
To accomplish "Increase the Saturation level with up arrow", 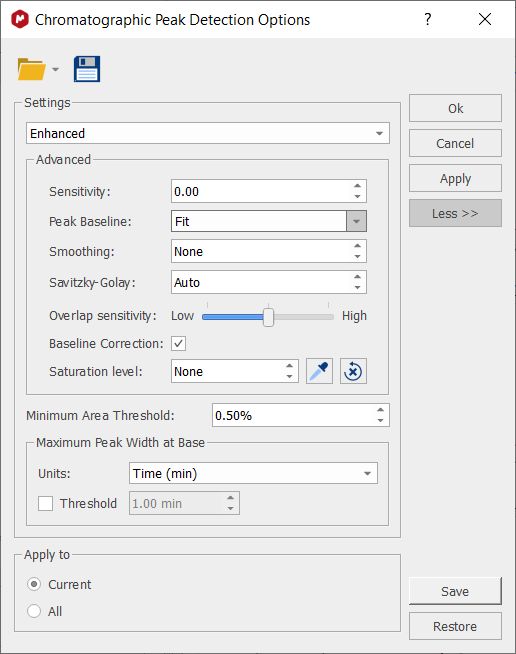I will (289, 366).
